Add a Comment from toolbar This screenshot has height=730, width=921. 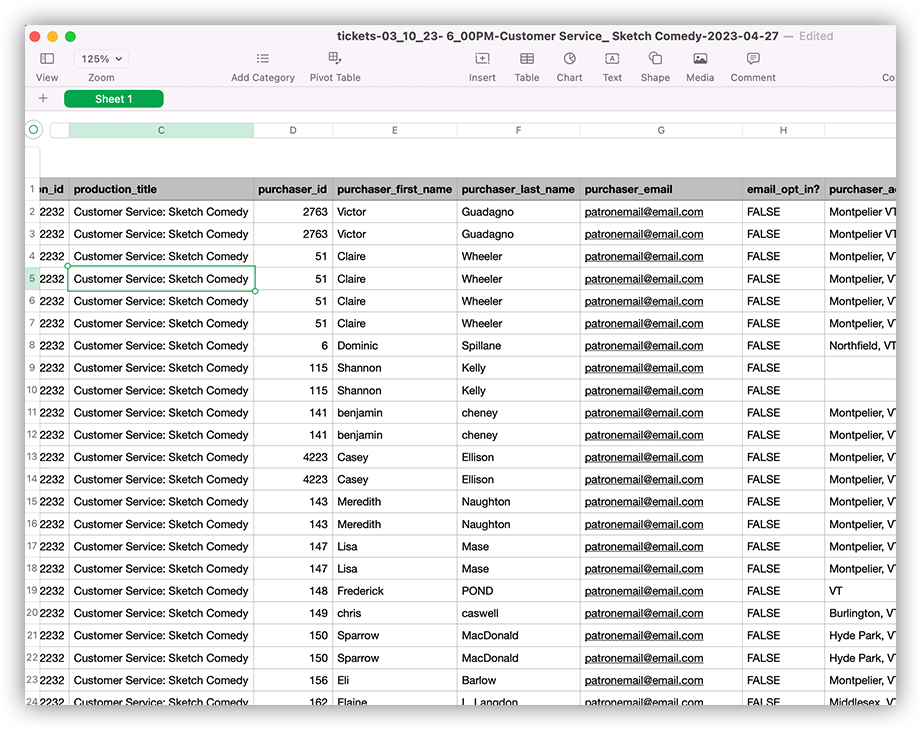tap(752, 59)
